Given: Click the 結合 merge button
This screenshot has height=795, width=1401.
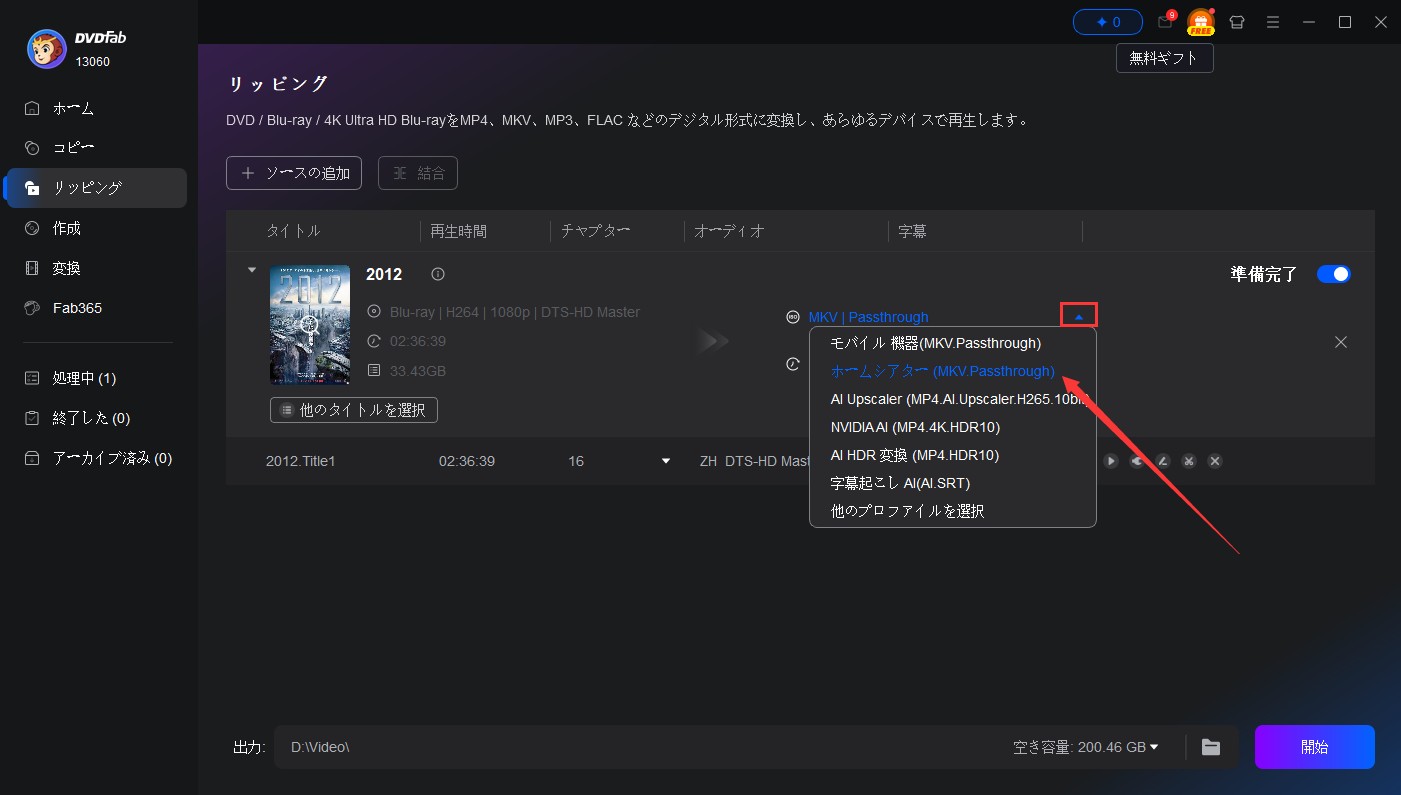Looking at the screenshot, I should (418, 173).
